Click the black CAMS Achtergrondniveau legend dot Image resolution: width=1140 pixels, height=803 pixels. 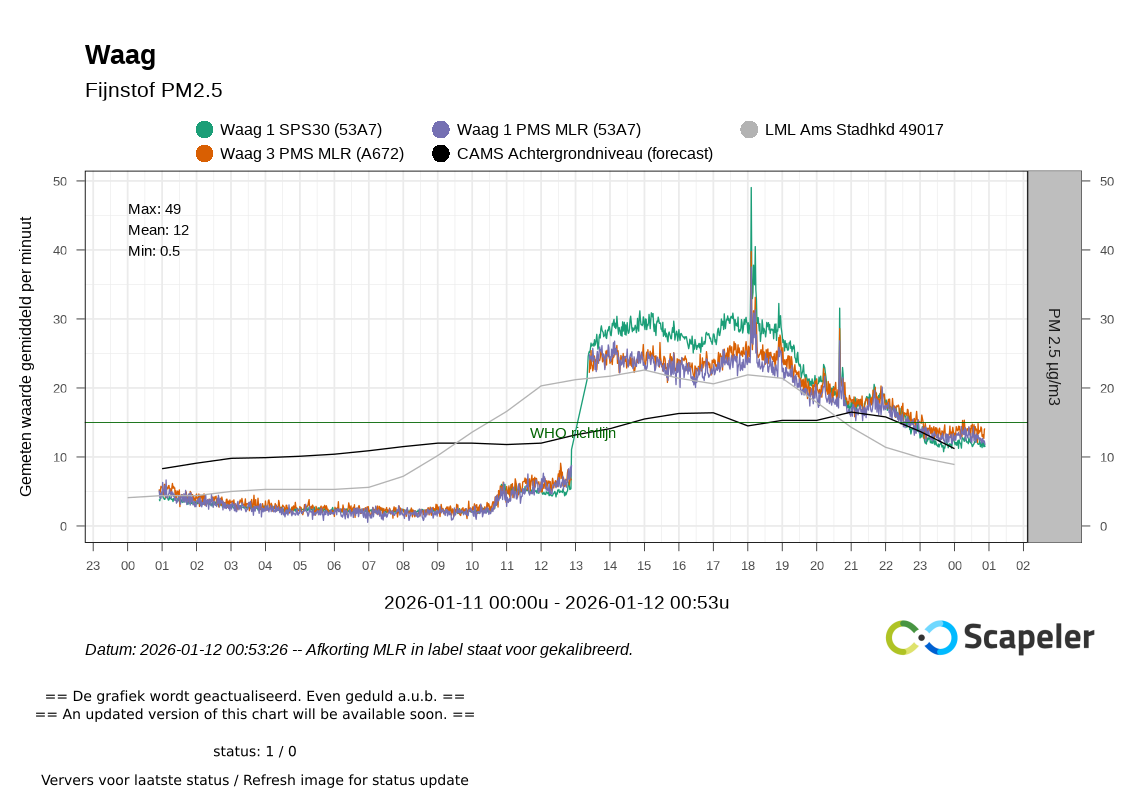(441, 153)
